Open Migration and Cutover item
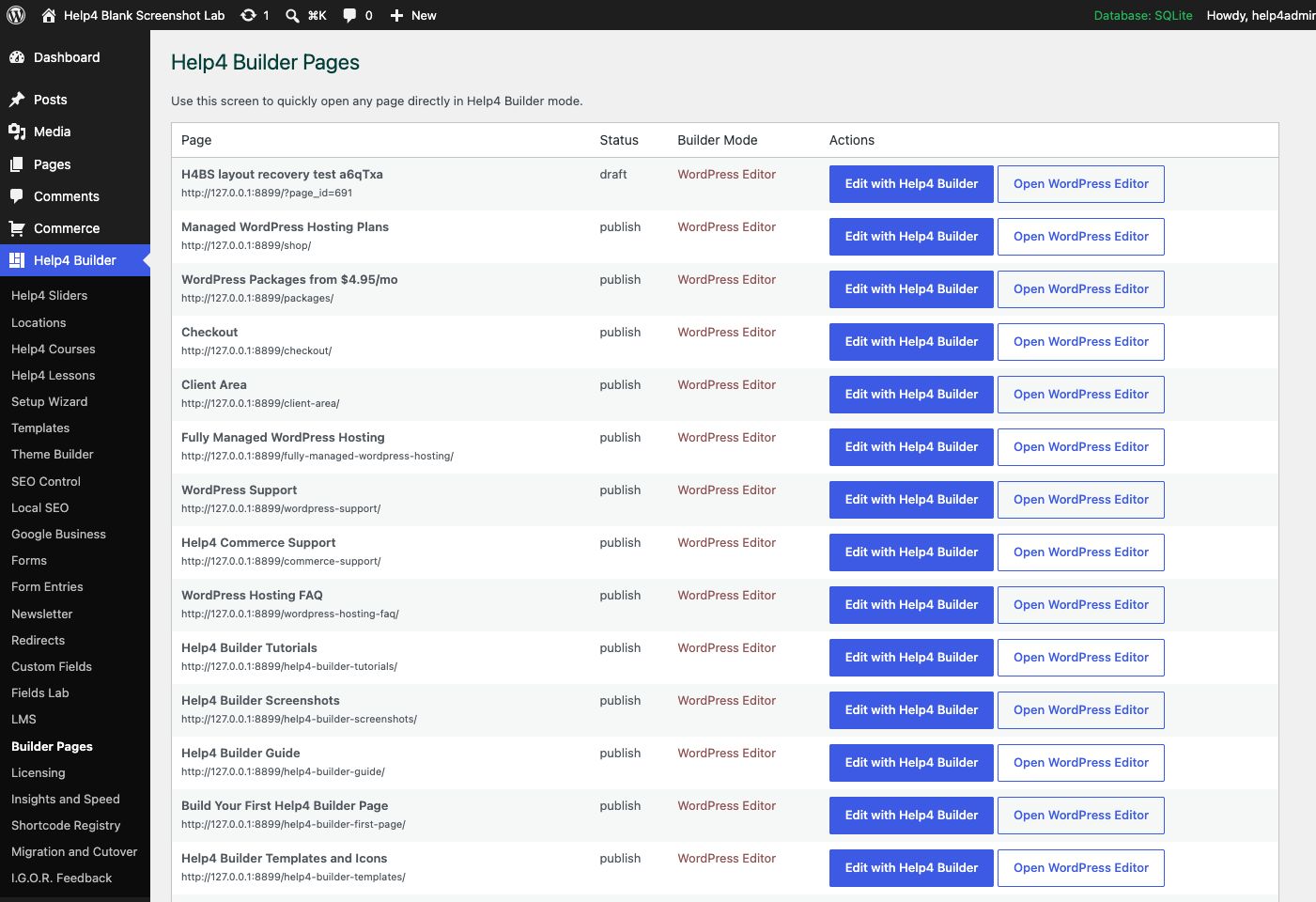The height and width of the screenshot is (902, 1316). coord(74,851)
